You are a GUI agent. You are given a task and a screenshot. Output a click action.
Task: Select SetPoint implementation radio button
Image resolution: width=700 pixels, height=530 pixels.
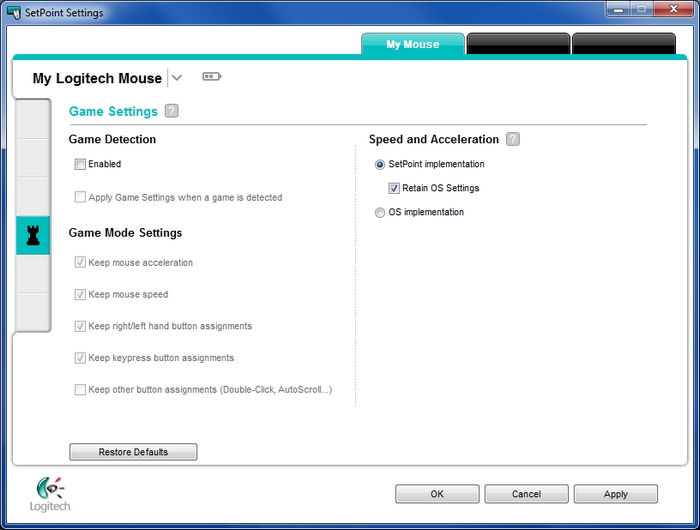click(x=379, y=165)
